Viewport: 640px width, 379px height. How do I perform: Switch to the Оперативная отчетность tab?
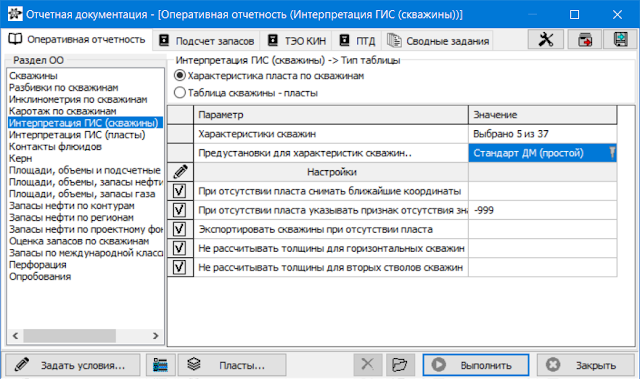tap(77, 40)
